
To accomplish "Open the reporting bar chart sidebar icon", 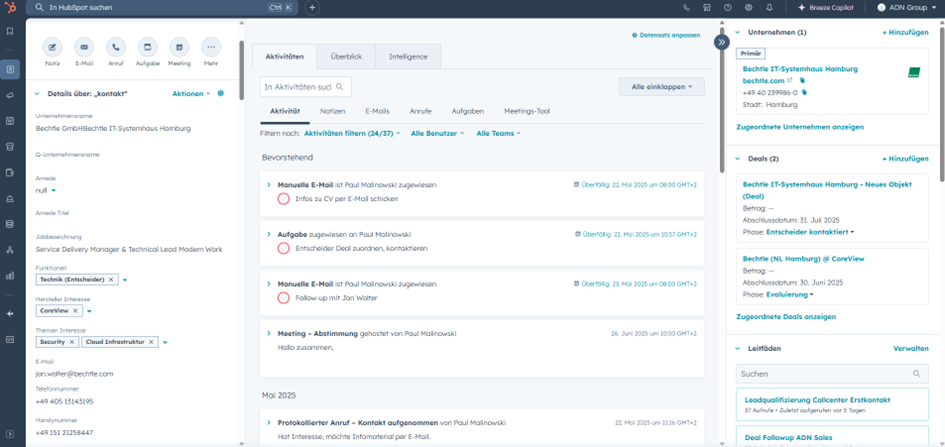I will (x=10, y=275).
